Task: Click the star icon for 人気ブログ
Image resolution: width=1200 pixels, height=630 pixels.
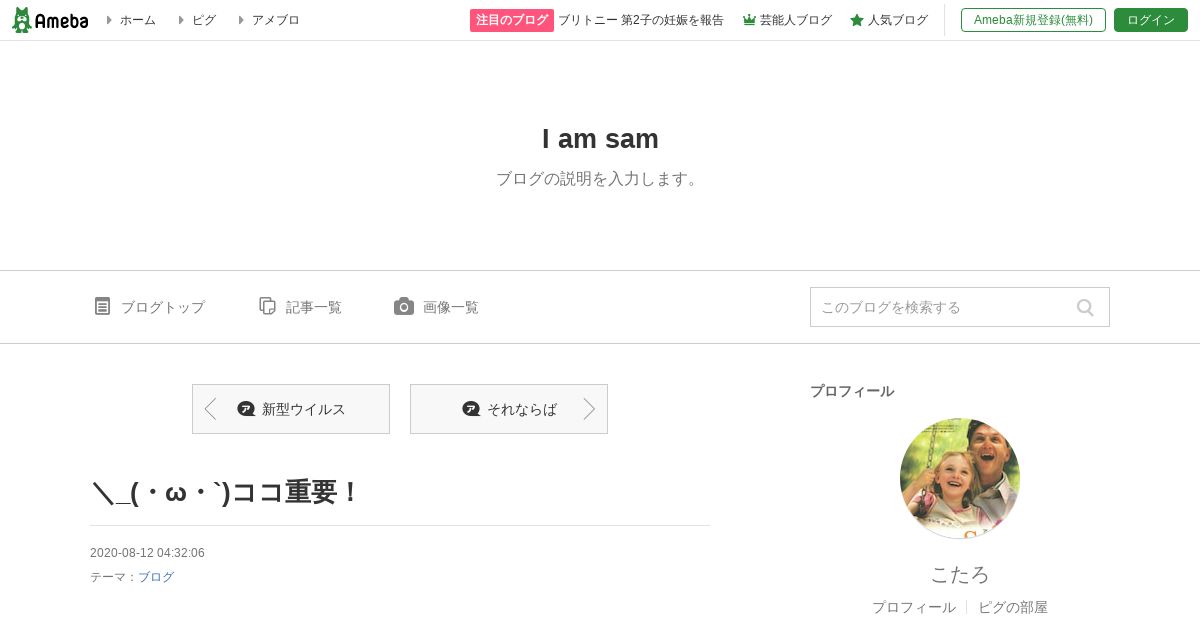Action: coord(857,20)
